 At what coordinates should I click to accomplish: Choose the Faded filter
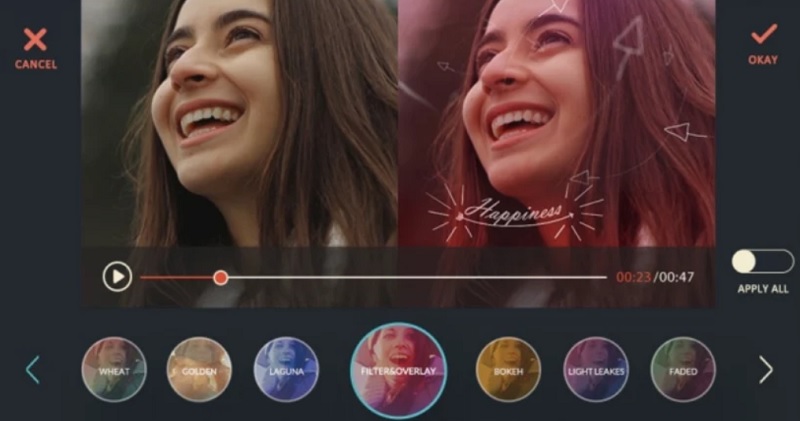tap(683, 370)
